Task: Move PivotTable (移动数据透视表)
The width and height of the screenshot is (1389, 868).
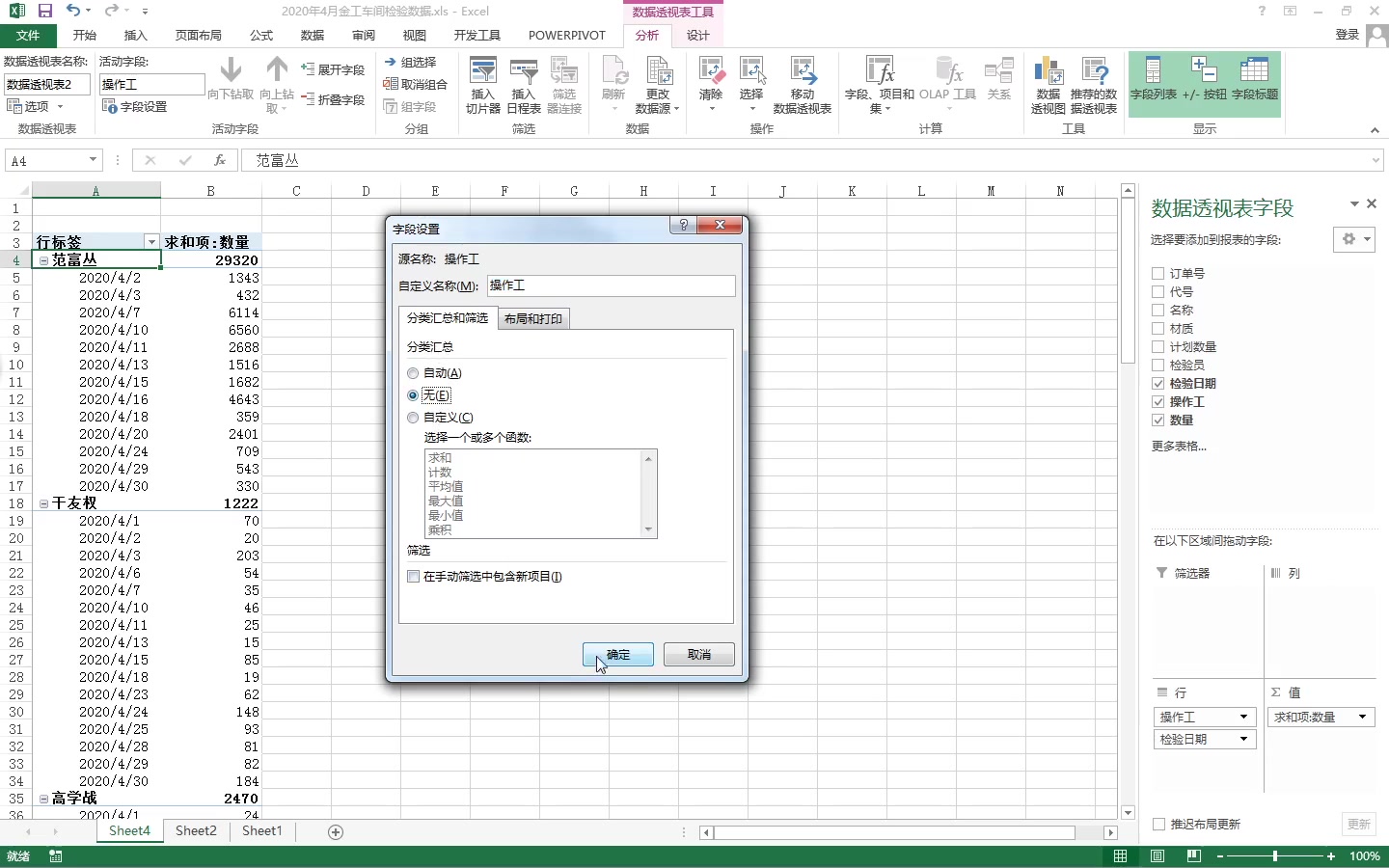Action: click(803, 85)
